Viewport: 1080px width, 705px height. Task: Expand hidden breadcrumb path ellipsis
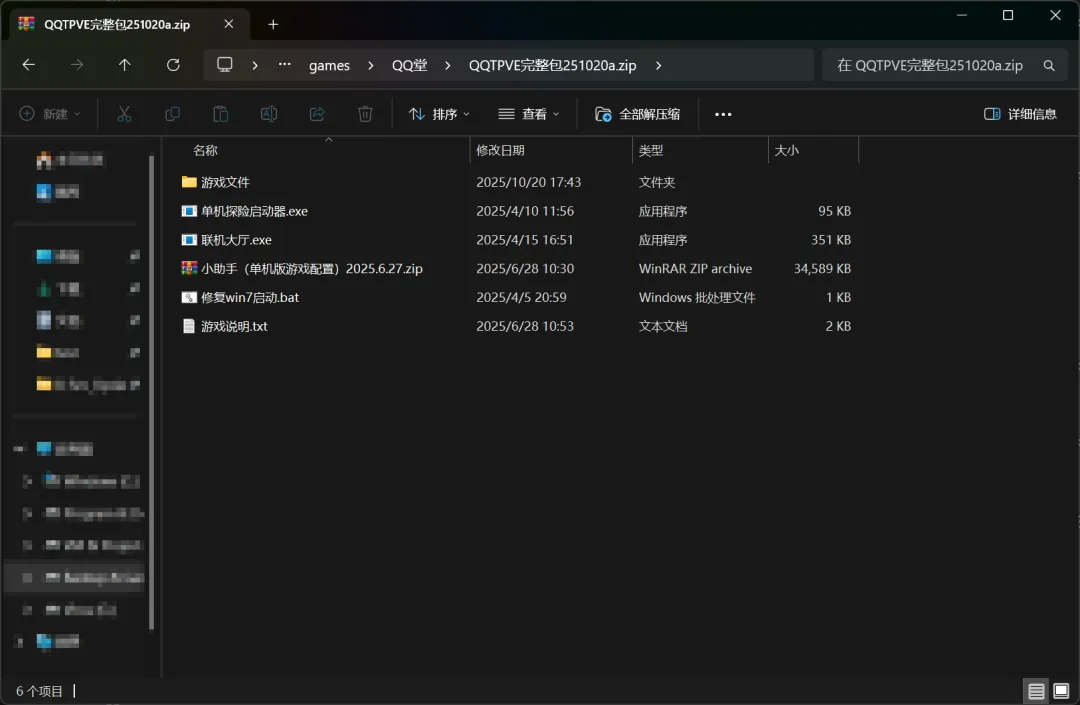coord(284,65)
